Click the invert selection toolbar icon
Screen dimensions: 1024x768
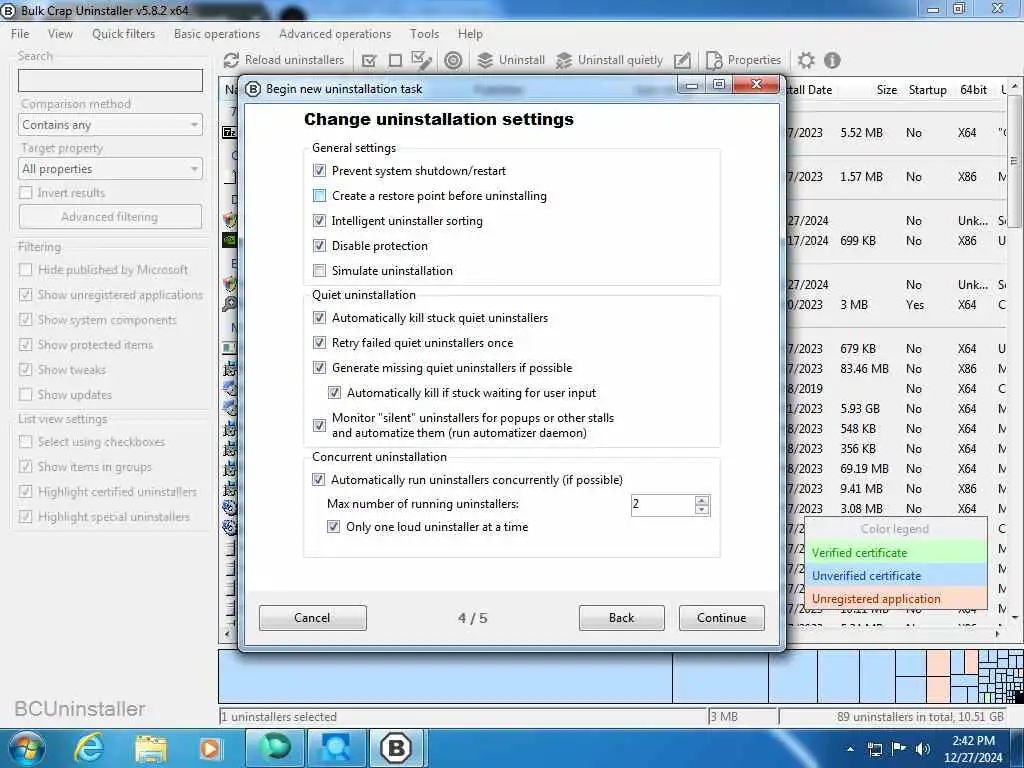tap(421, 61)
